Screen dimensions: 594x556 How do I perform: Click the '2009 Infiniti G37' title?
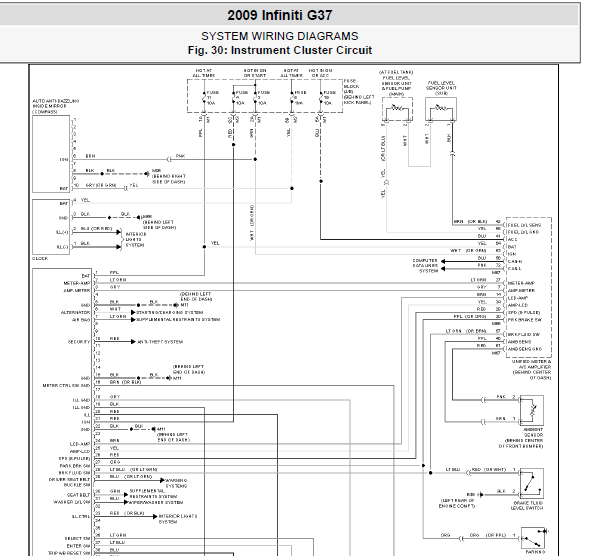(280, 16)
